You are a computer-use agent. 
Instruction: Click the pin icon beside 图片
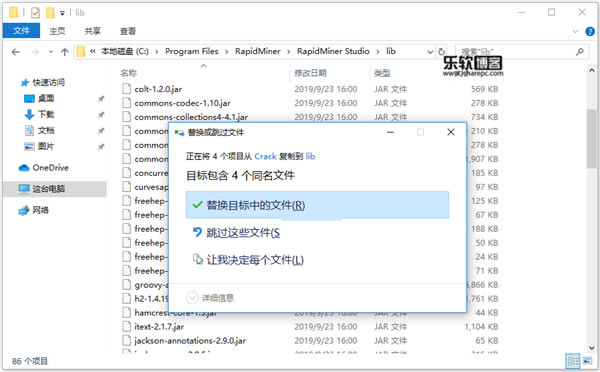pos(101,147)
